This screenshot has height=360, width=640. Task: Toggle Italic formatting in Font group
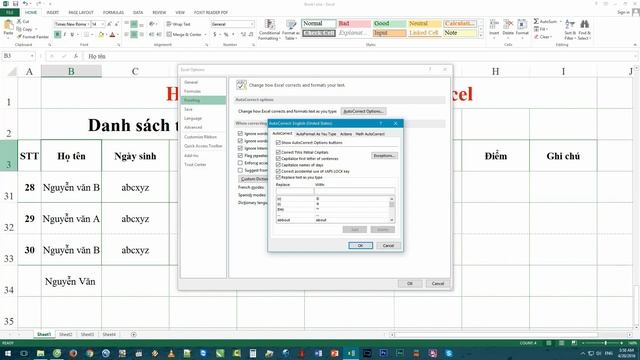pos(65,35)
